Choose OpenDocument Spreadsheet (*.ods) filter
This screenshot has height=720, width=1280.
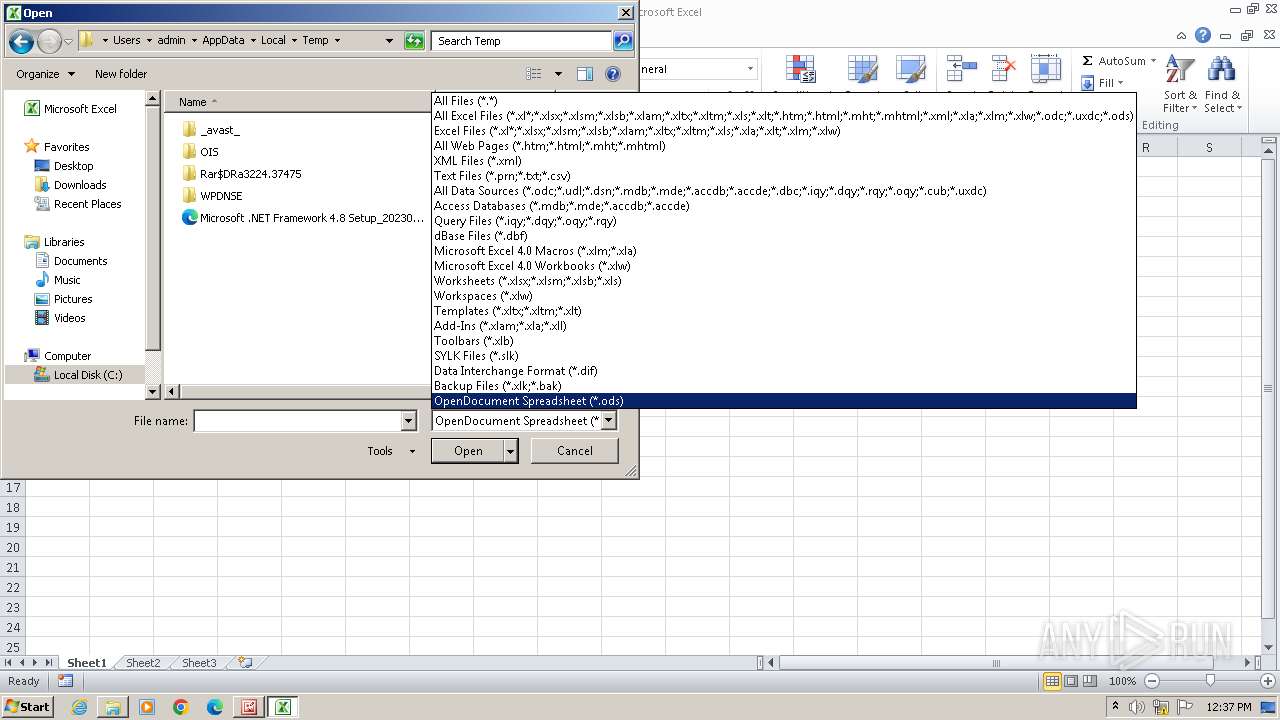pyautogui.click(x=784, y=401)
